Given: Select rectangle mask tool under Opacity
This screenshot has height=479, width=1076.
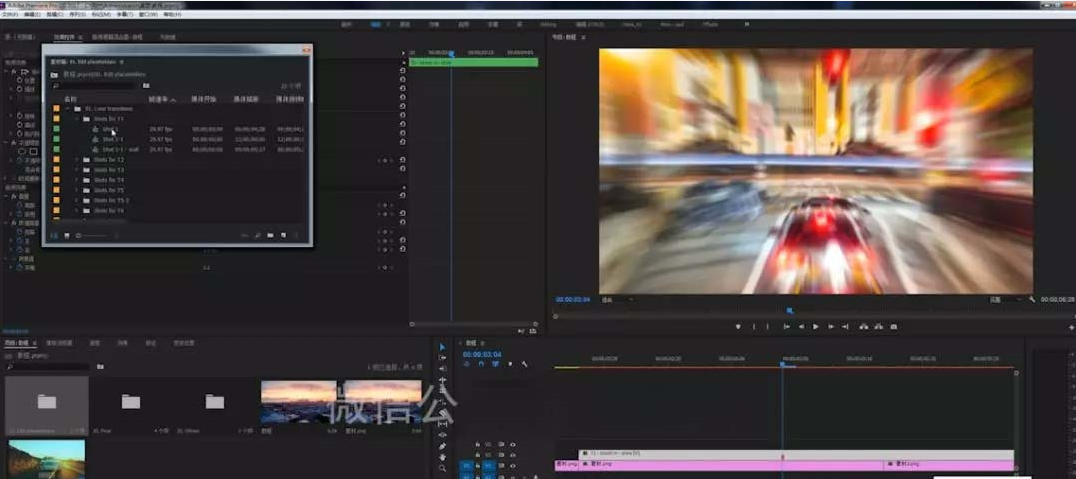Looking at the screenshot, I should (x=33, y=150).
